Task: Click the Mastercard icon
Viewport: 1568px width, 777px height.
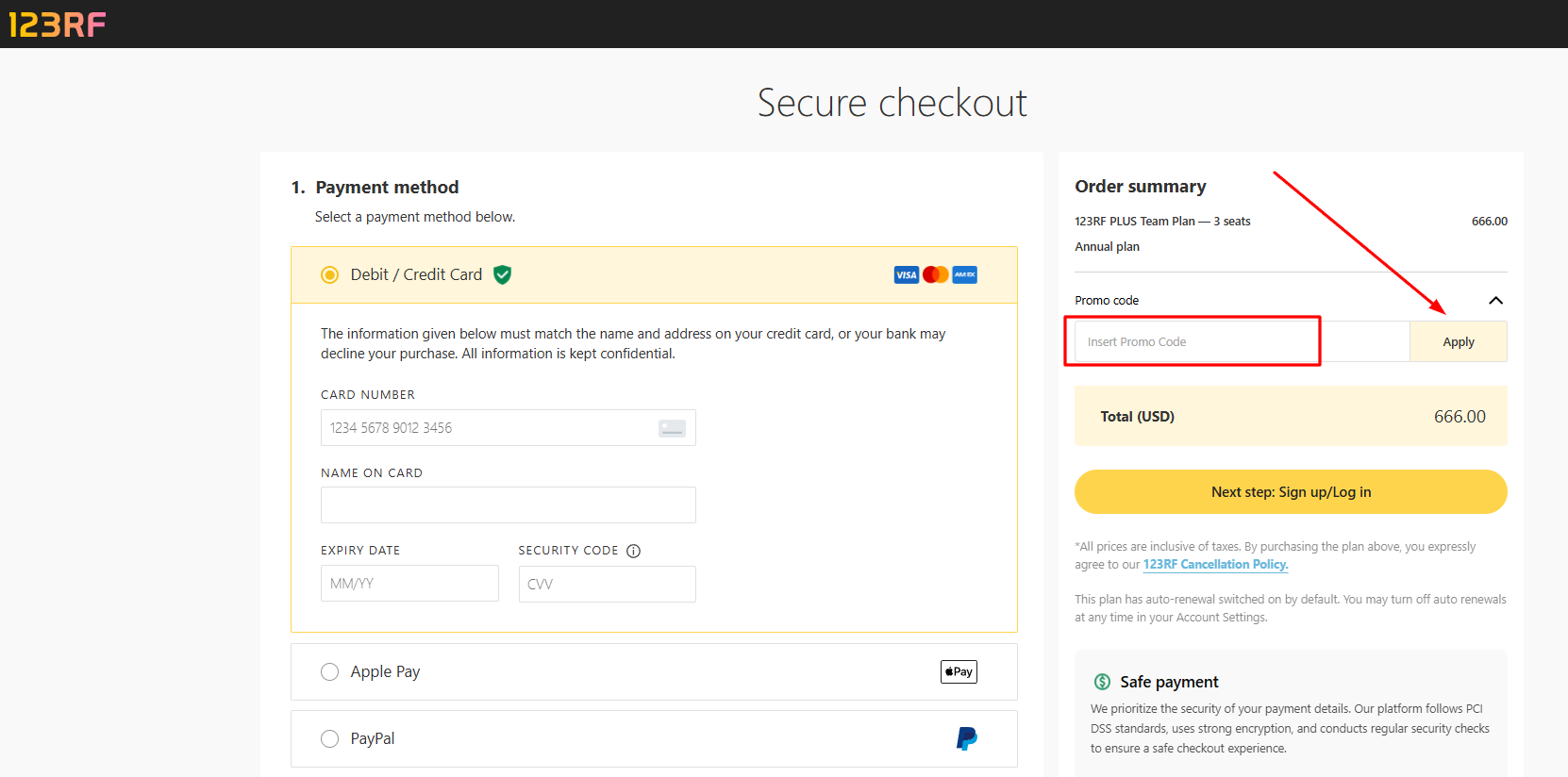Action: click(936, 274)
